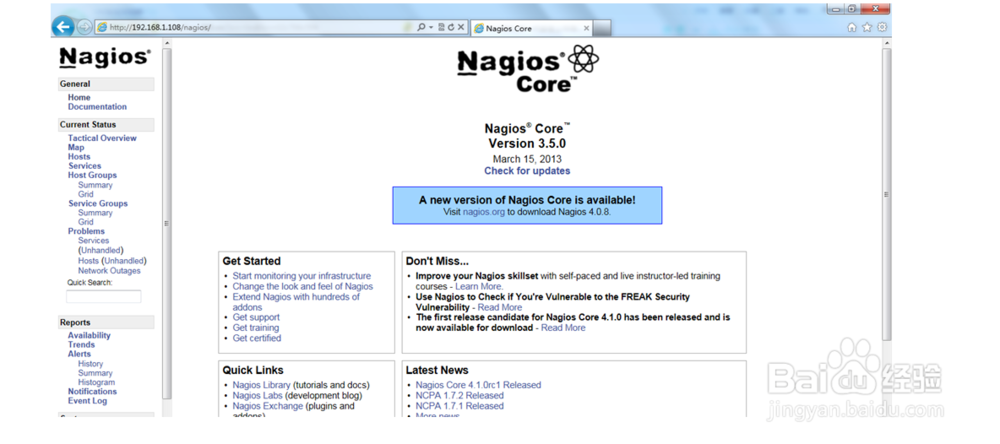
Task: Select the Nagios Core browser tab
Action: (533, 28)
